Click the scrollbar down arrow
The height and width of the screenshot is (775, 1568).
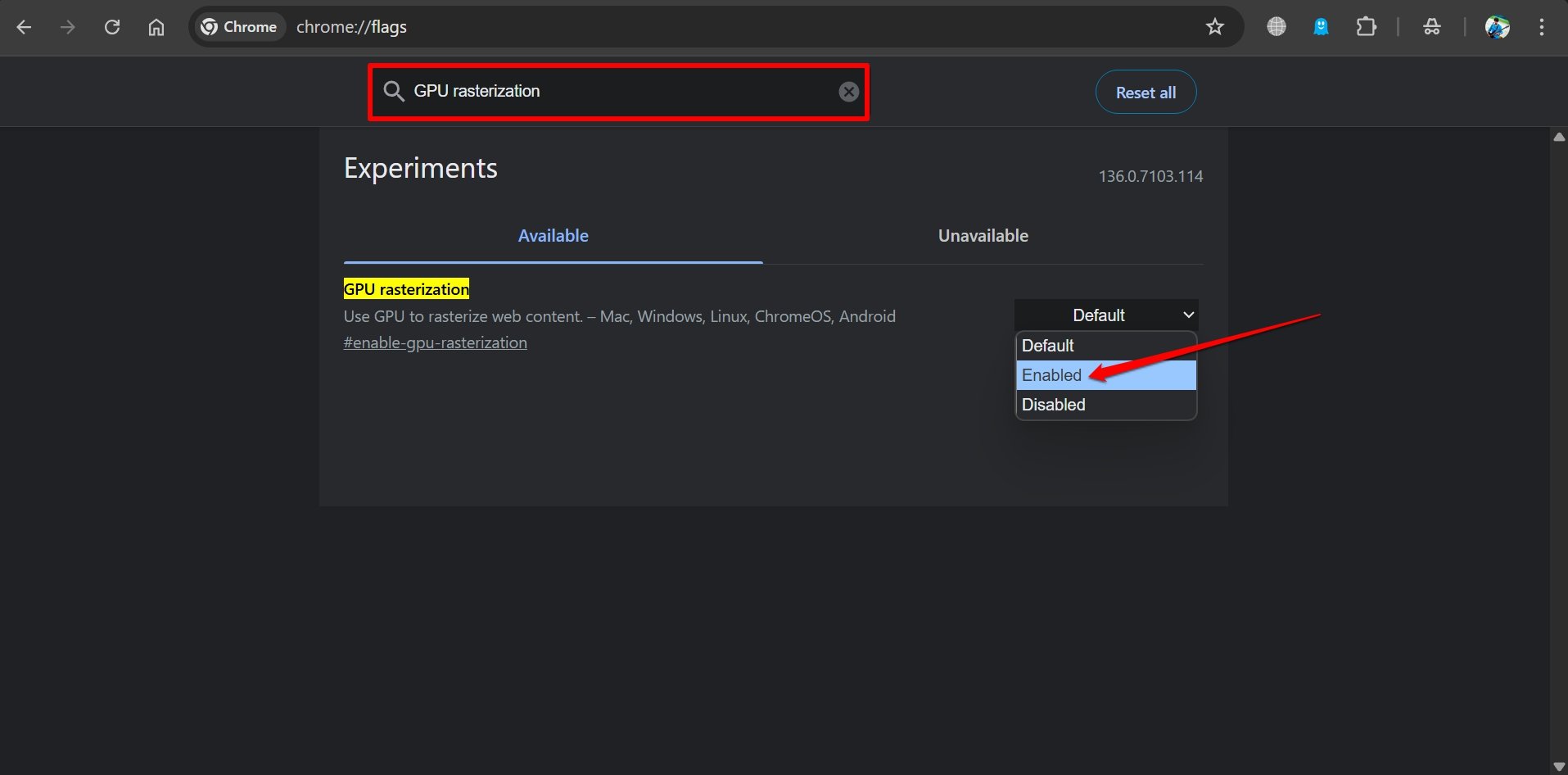click(x=1559, y=767)
